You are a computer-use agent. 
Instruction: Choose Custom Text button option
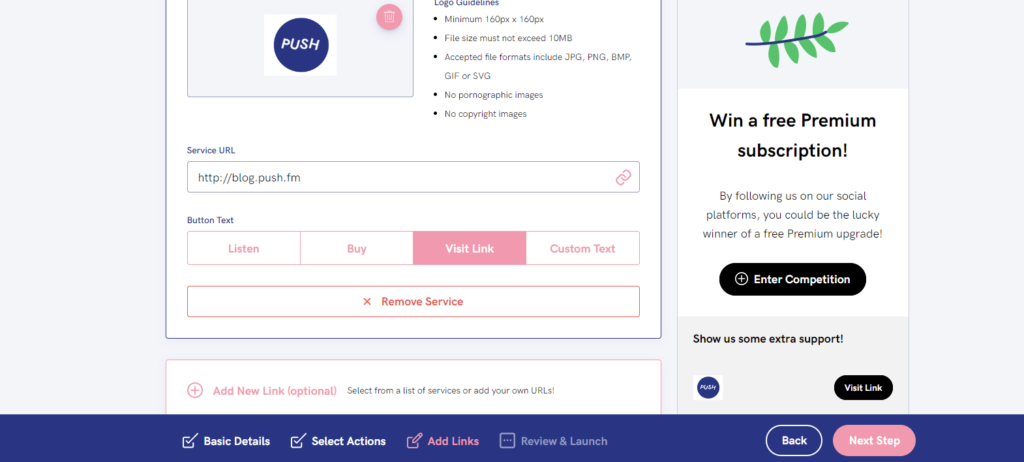pos(583,248)
